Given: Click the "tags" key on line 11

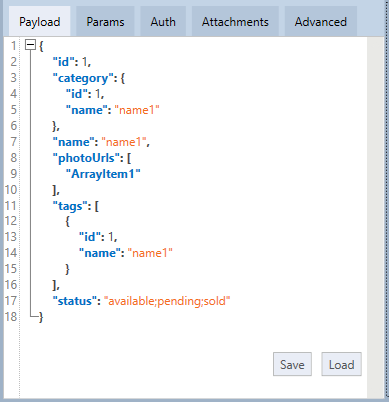Looking at the screenshot, I should [x=70, y=206].
